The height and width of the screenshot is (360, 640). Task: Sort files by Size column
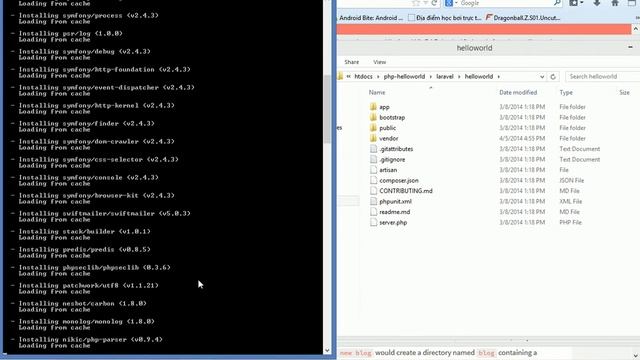pos(624,93)
